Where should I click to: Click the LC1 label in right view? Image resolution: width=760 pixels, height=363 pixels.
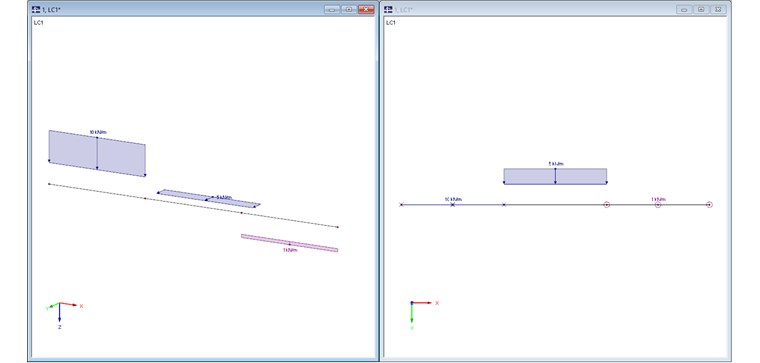[x=390, y=23]
